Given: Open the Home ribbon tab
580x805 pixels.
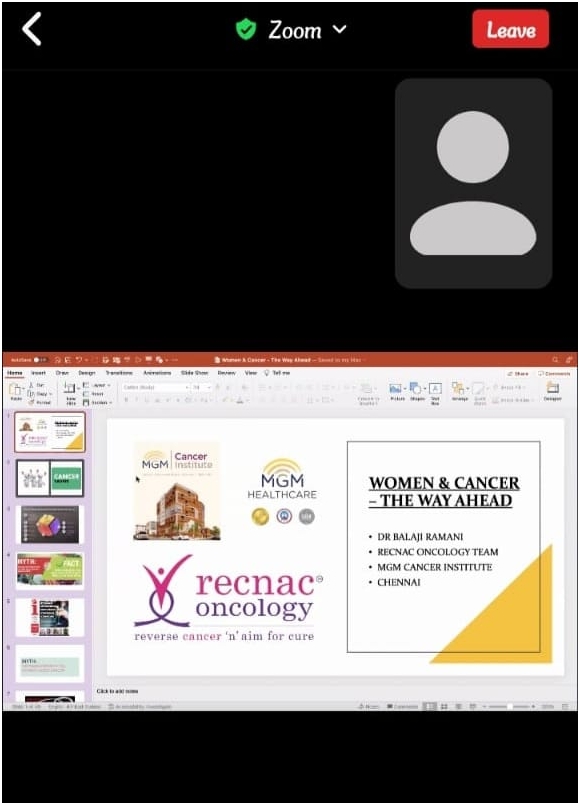Looking at the screenshot, I should point(15,373).
